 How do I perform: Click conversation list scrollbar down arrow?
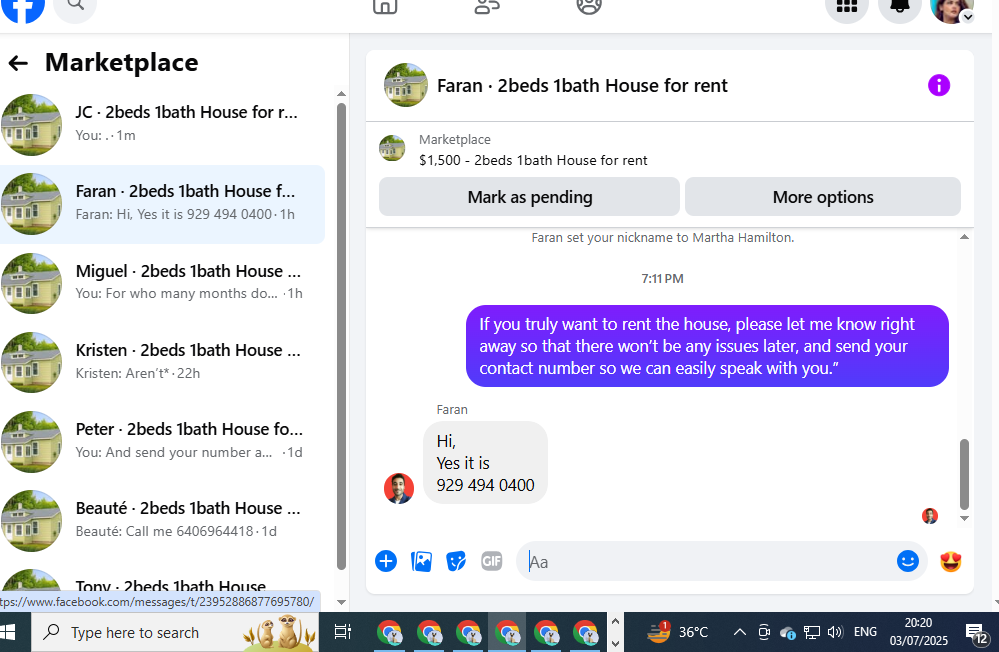click(341, 602)
